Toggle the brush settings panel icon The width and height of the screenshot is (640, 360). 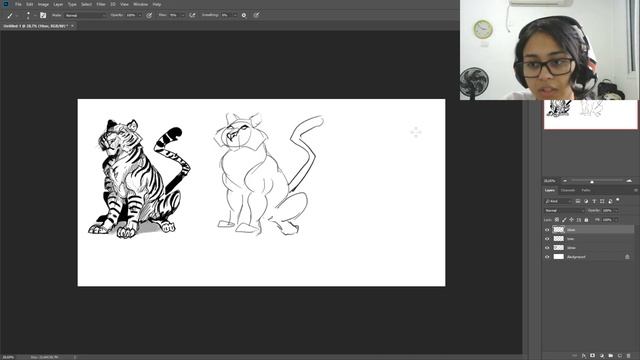(x=43, y=16)
